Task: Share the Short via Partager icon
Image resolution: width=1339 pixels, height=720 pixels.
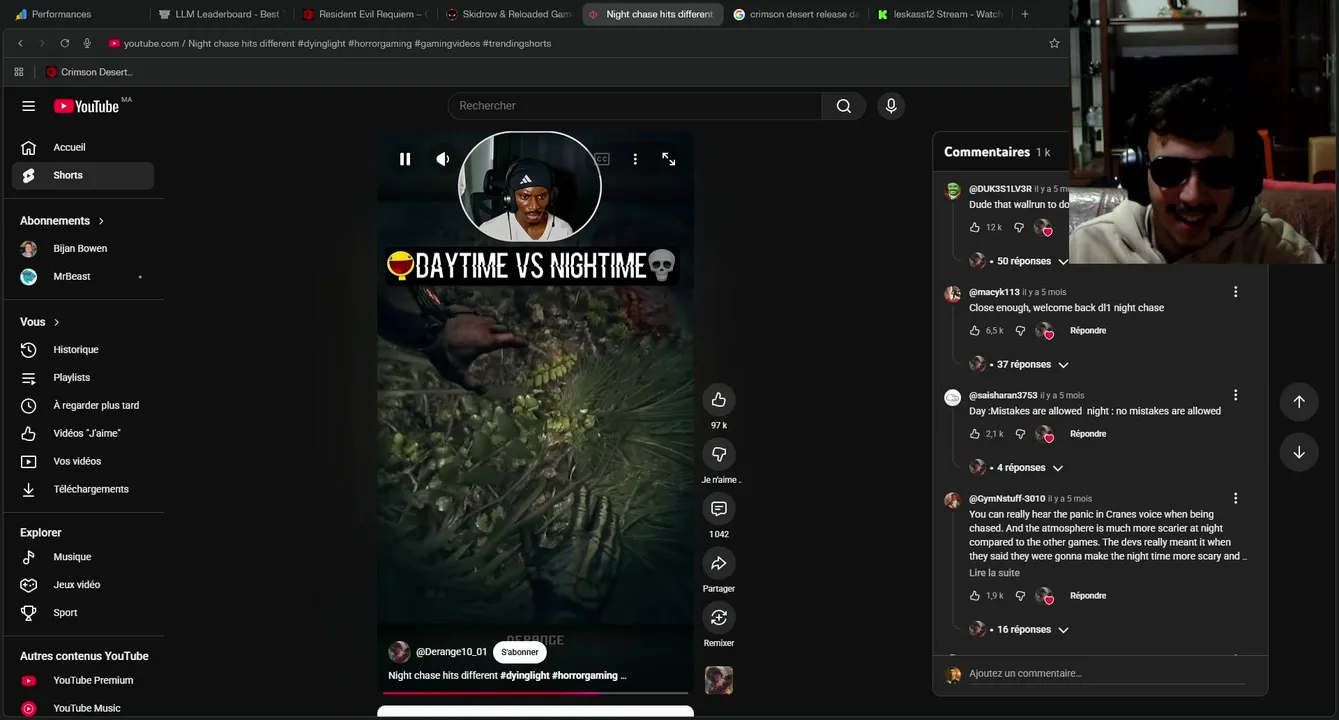Action: point(719,563)
